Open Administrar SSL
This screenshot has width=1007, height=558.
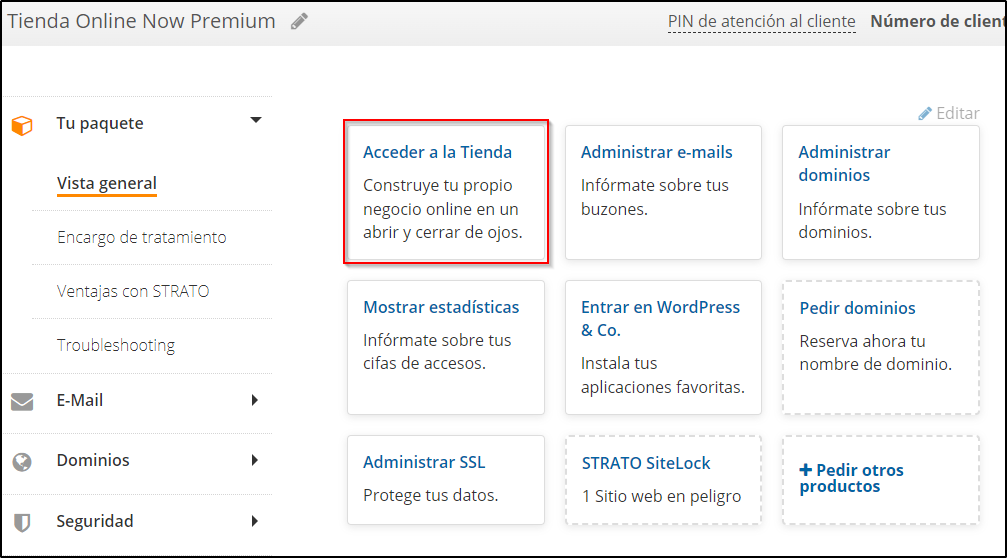pos(424,462)
